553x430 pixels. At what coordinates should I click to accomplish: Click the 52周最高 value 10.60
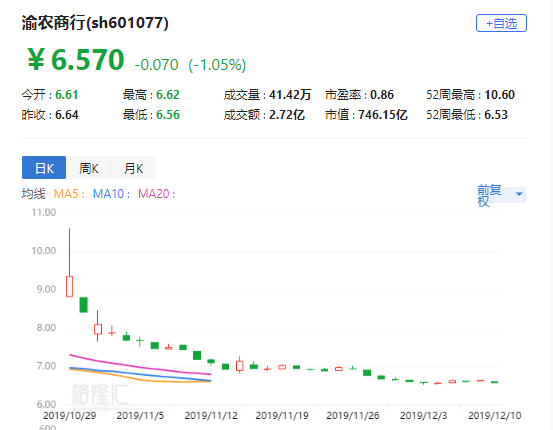click(499, 95)
